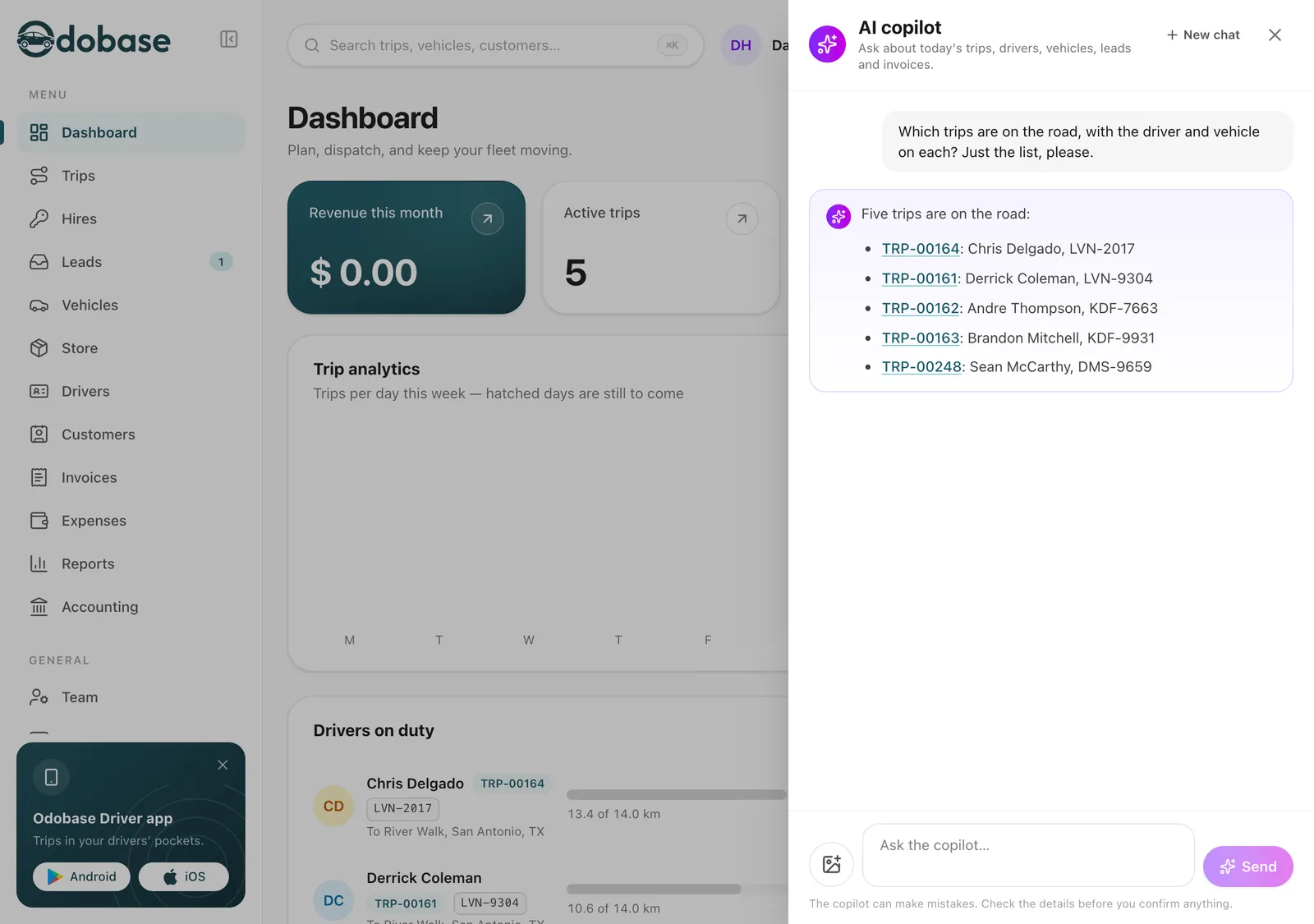Click TRP-00161 badge under Derrick Coleman
The image size is (1314, 924).
pyautogui.click(x=406, y=903)
